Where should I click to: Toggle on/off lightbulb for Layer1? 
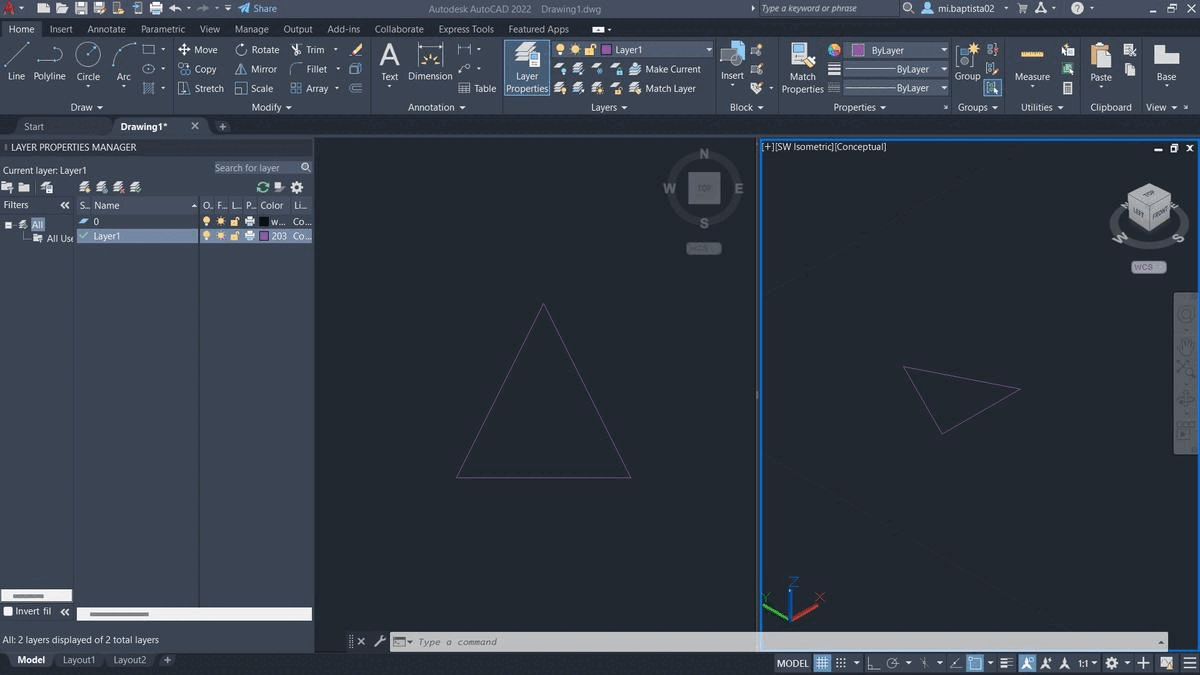pyautogui.click(x=207, y=236)
